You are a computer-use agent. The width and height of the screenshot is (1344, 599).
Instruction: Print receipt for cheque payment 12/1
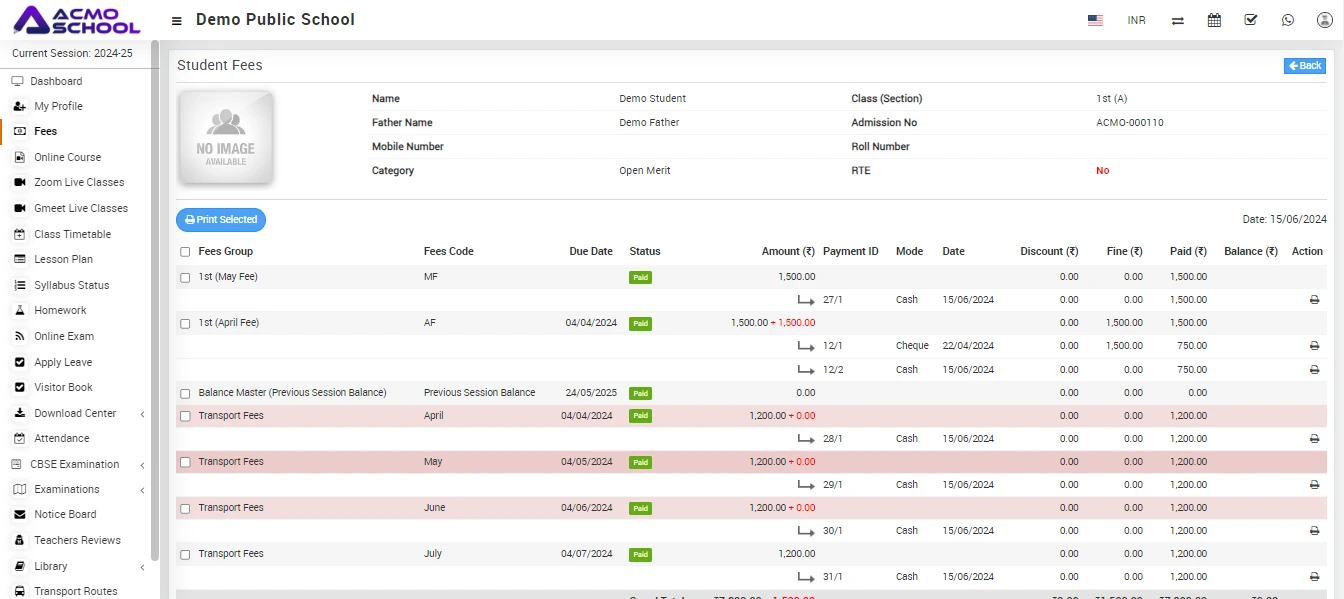pyautogui.click(x=1314, y=346)
